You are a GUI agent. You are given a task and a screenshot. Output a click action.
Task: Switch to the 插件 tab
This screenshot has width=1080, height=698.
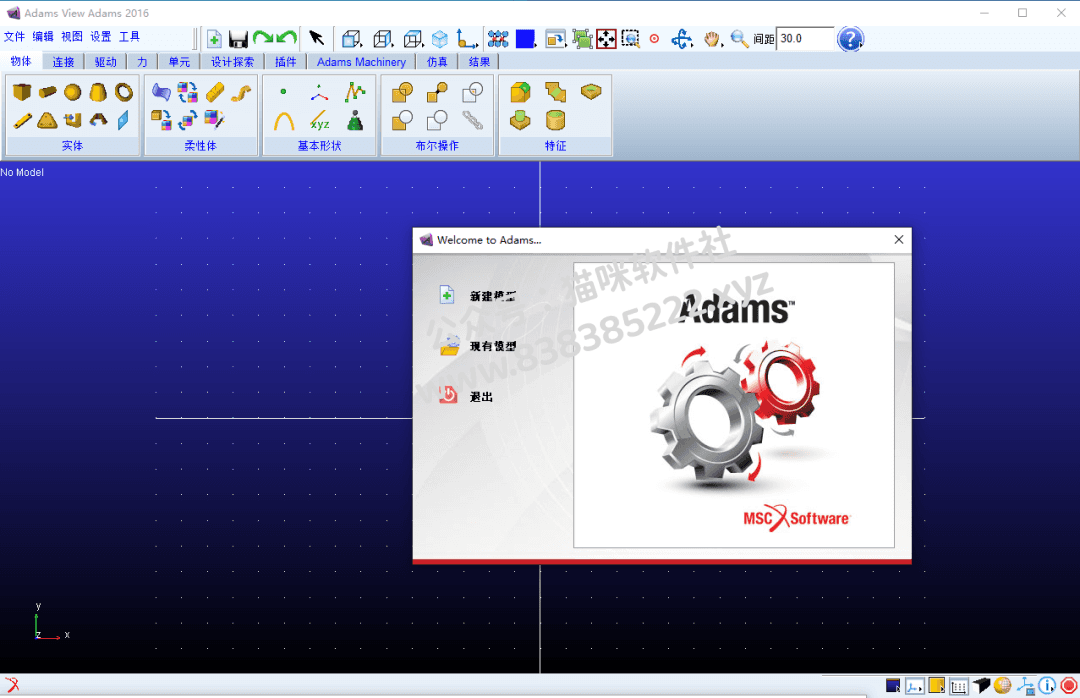(285, 62)
